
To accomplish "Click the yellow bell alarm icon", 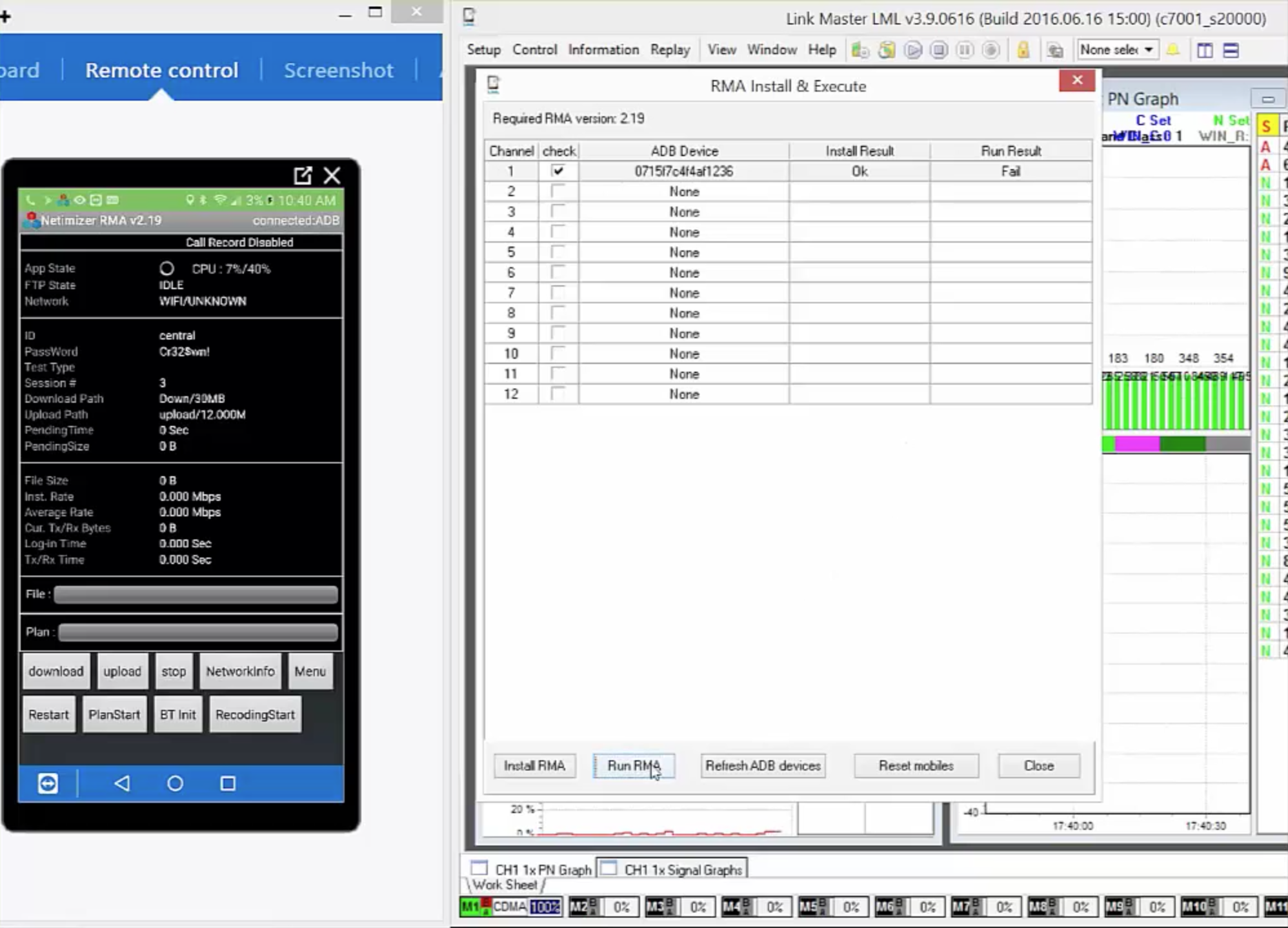I will click(1173, 50).
